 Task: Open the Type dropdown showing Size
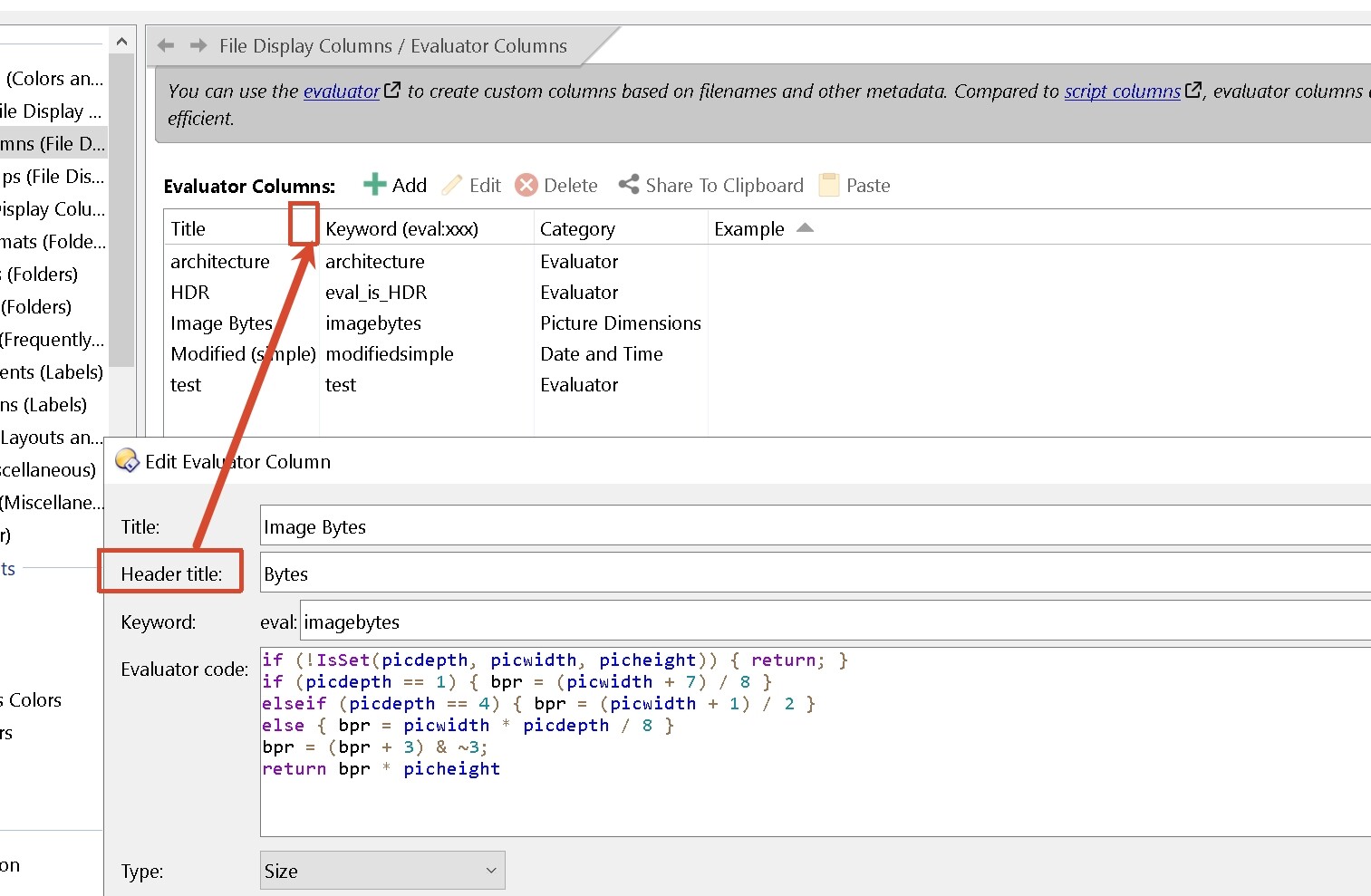point(381,871)
